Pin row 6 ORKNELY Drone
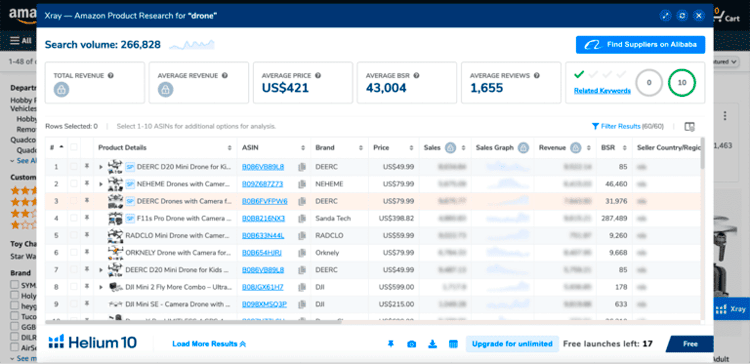This screenshot has height=364, width=750. click(x=87, y=253)
